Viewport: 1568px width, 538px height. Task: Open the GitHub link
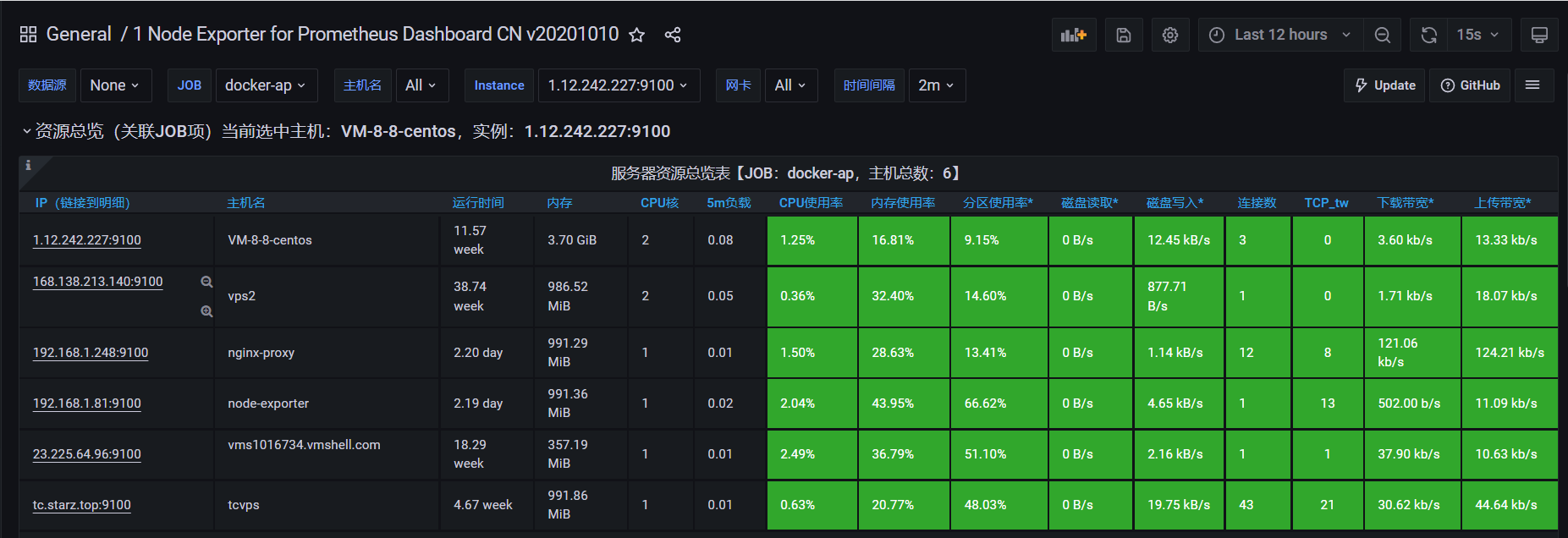coord(1470,85)
